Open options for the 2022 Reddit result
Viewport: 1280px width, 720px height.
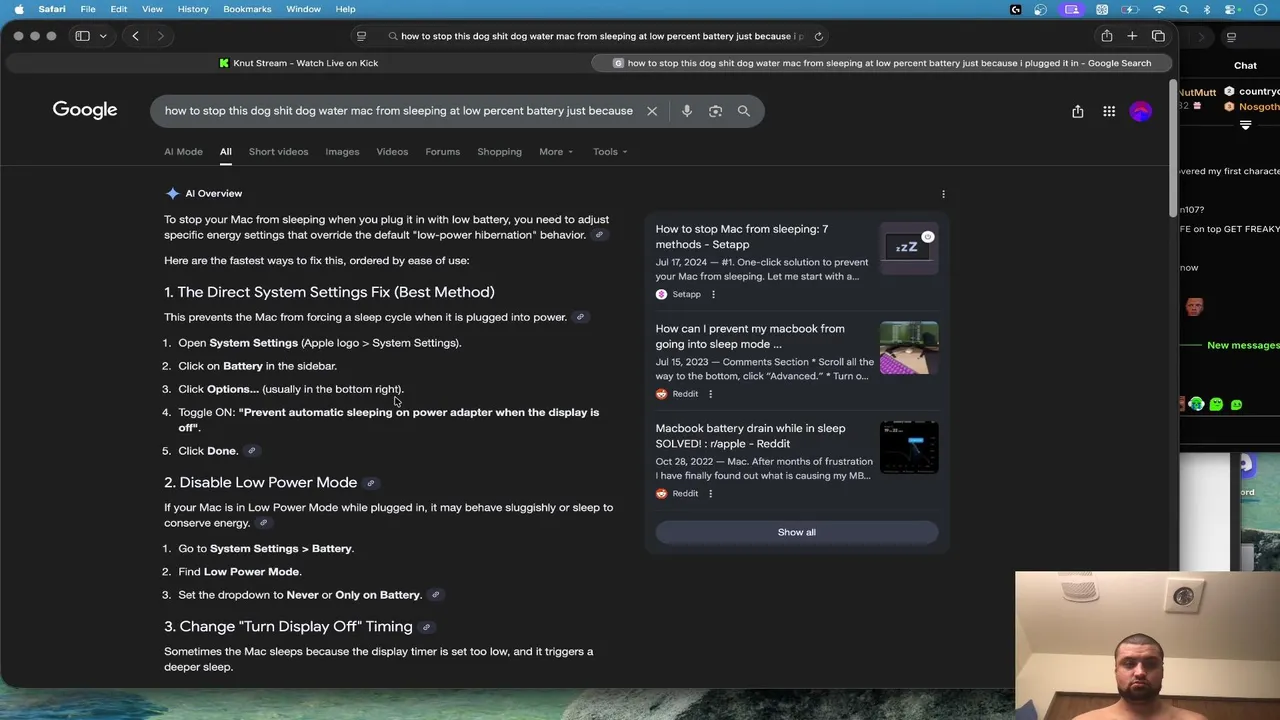click(x=710, y=493)
